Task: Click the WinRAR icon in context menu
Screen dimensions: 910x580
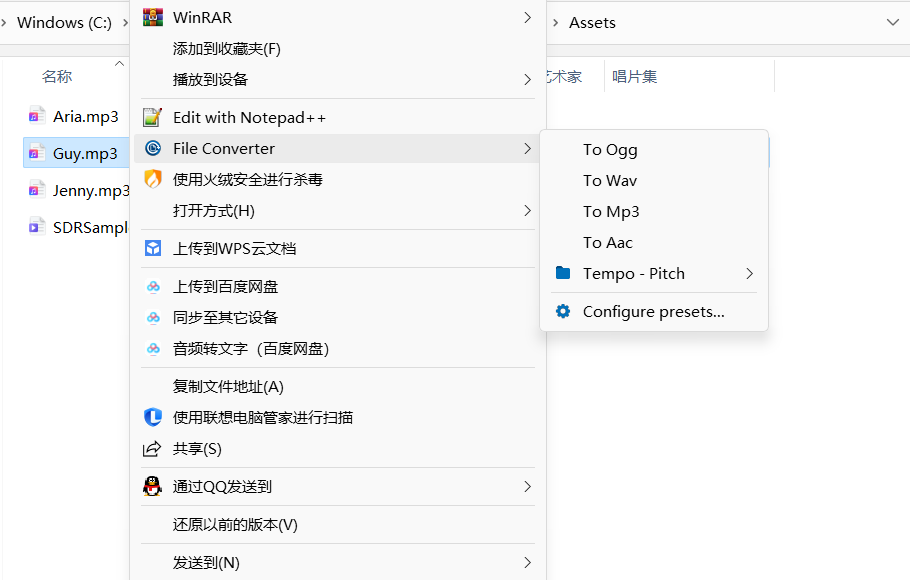Action: click(x=153, y=17)
